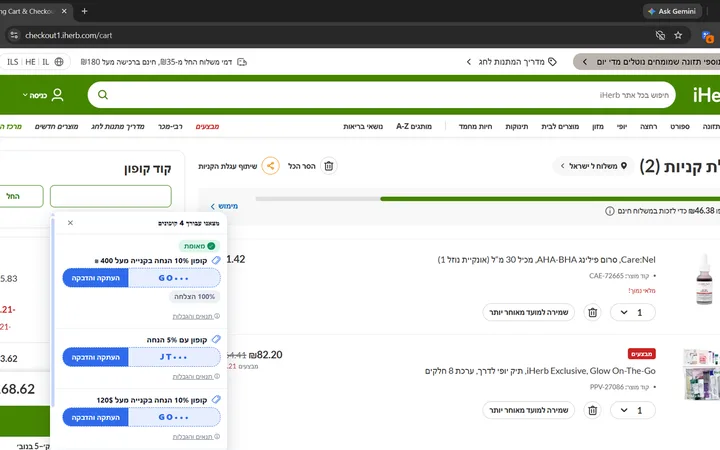
Task: Copy and paste the 5% discount coupon
Action: [x=96, y=357]
